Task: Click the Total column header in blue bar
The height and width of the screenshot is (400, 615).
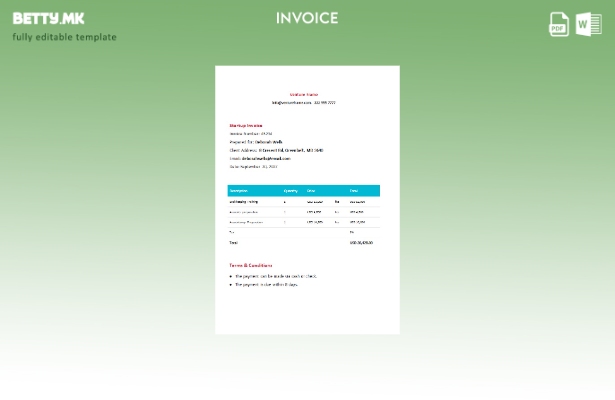Action: 354,190
